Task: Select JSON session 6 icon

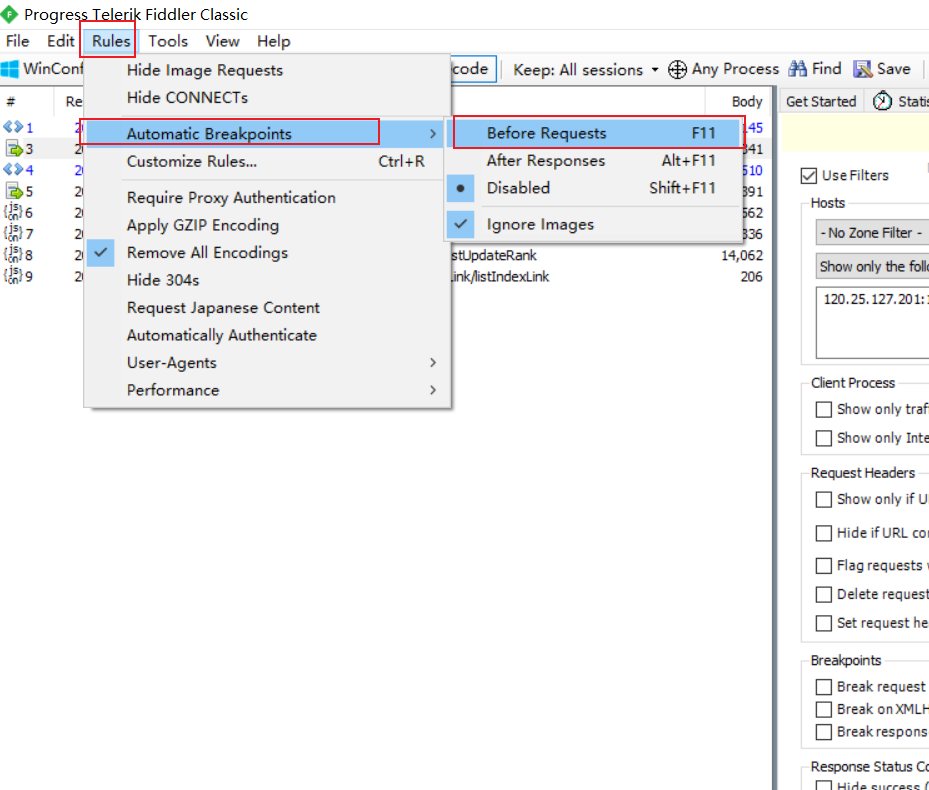Action: (13, 212)
